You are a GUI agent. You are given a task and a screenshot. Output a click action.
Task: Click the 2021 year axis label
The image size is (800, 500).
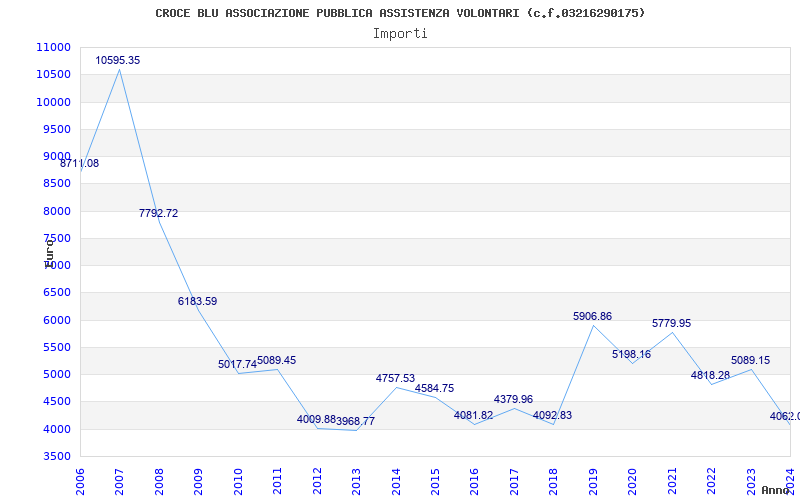[x=672, y=482]
